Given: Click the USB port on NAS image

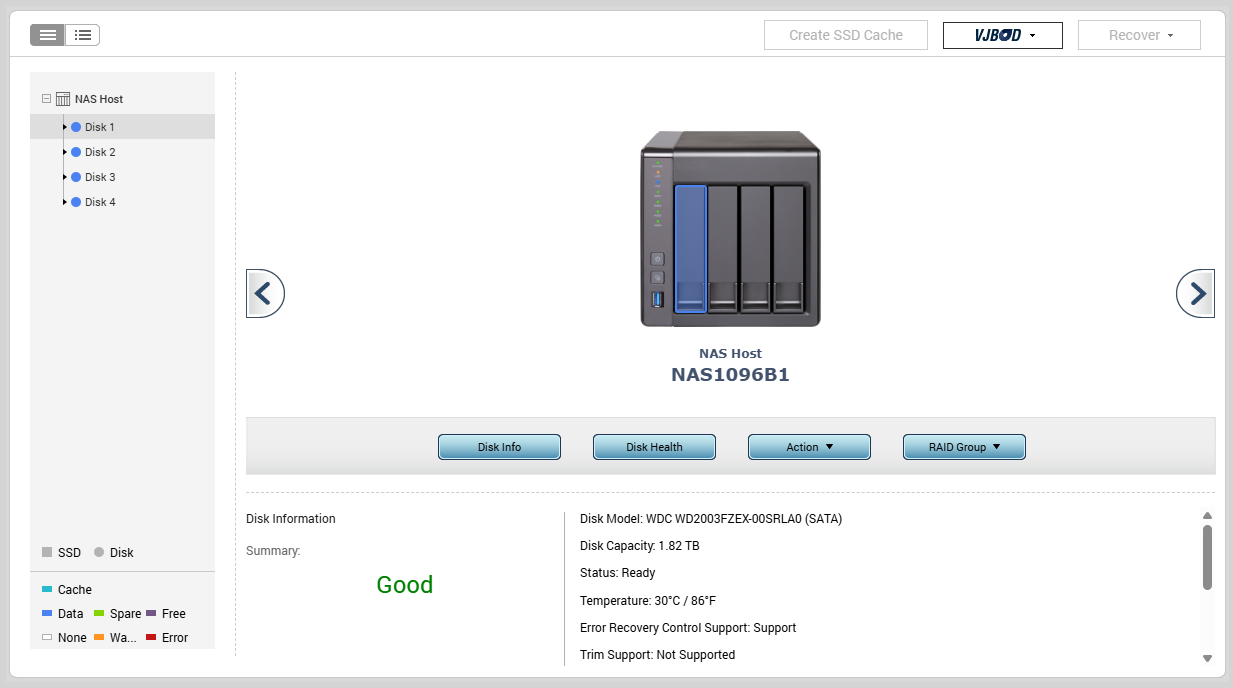Looking at the screenshot, I should click(x=658, y=300).
